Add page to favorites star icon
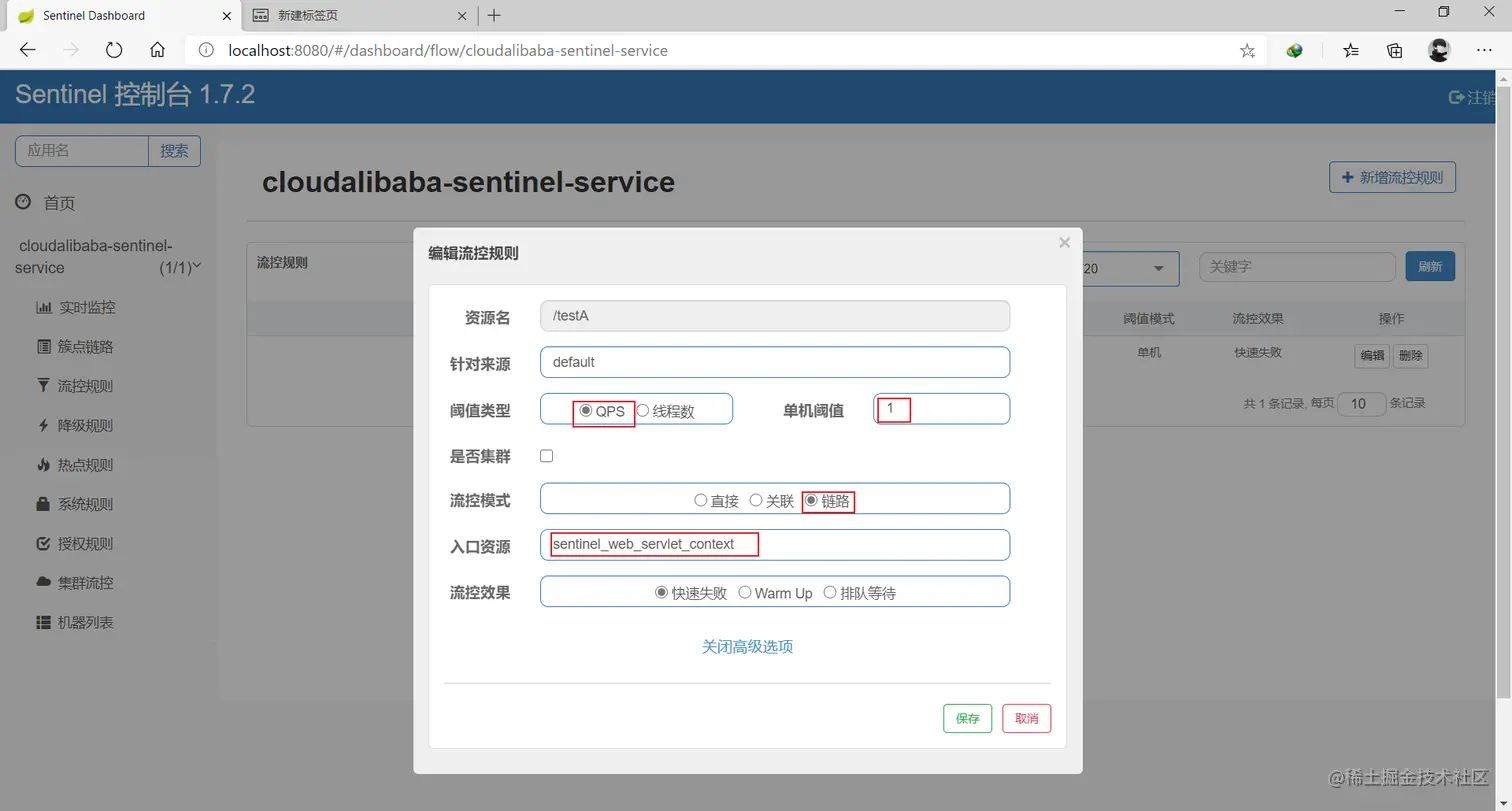Viewport: 1512px width, 811px height. (1247, 50)
